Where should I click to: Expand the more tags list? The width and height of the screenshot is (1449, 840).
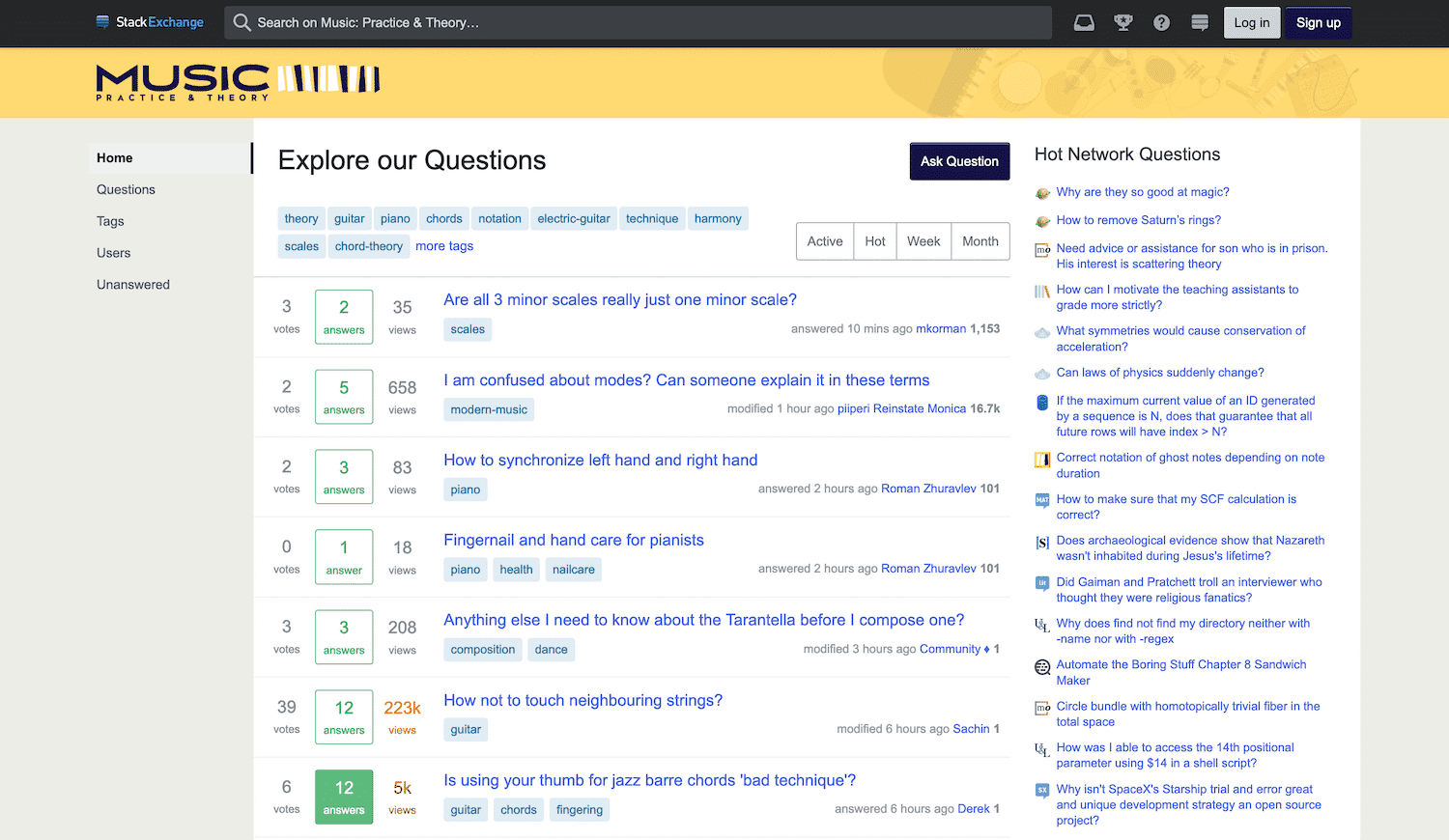click(x=443, y=246)
